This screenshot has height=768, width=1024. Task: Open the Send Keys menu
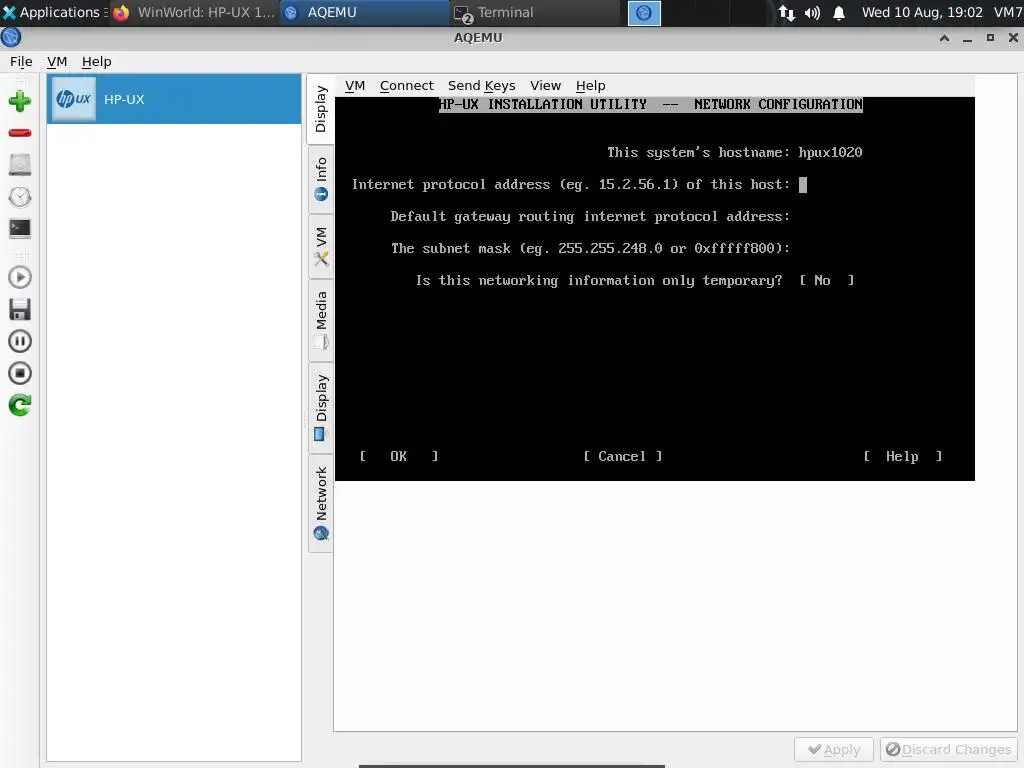tap(481, 86)
